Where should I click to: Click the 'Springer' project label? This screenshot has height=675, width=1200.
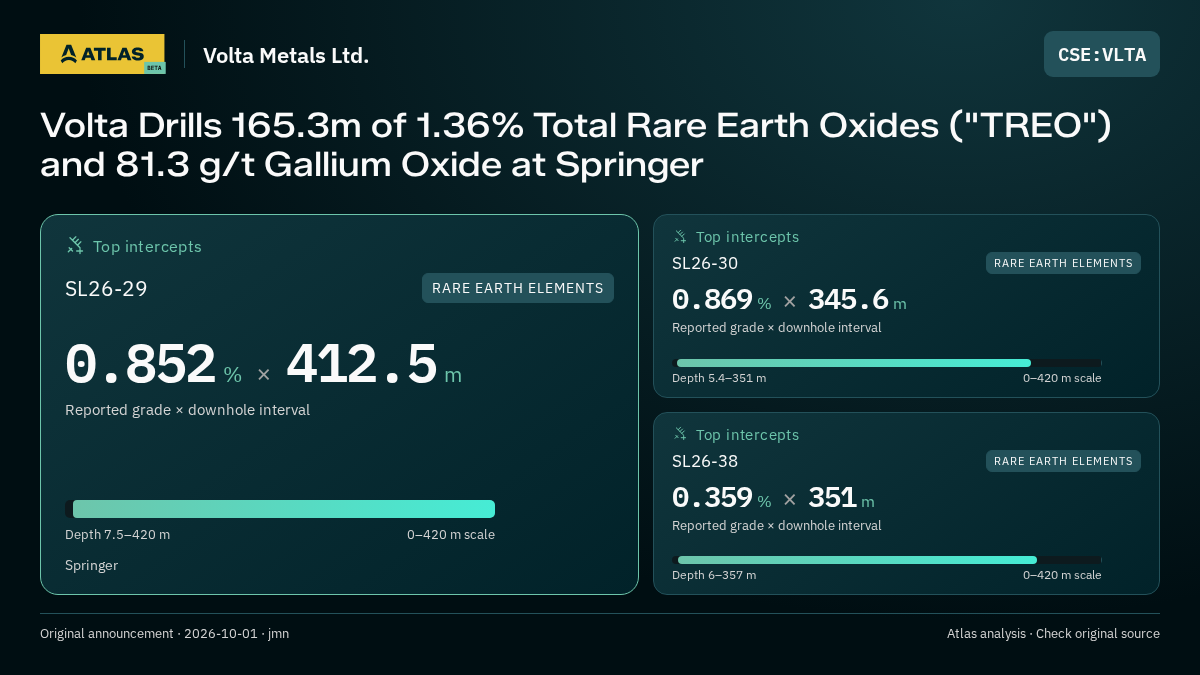coord(91,565)
